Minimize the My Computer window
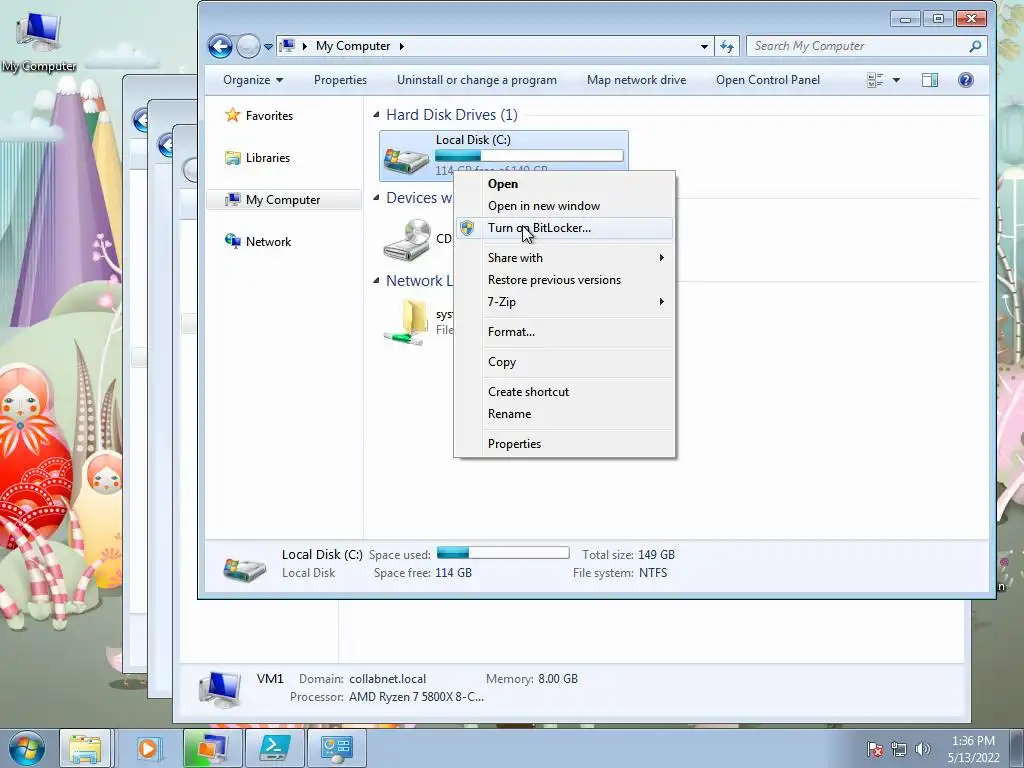1024x768 pixels. click(905, 19)
